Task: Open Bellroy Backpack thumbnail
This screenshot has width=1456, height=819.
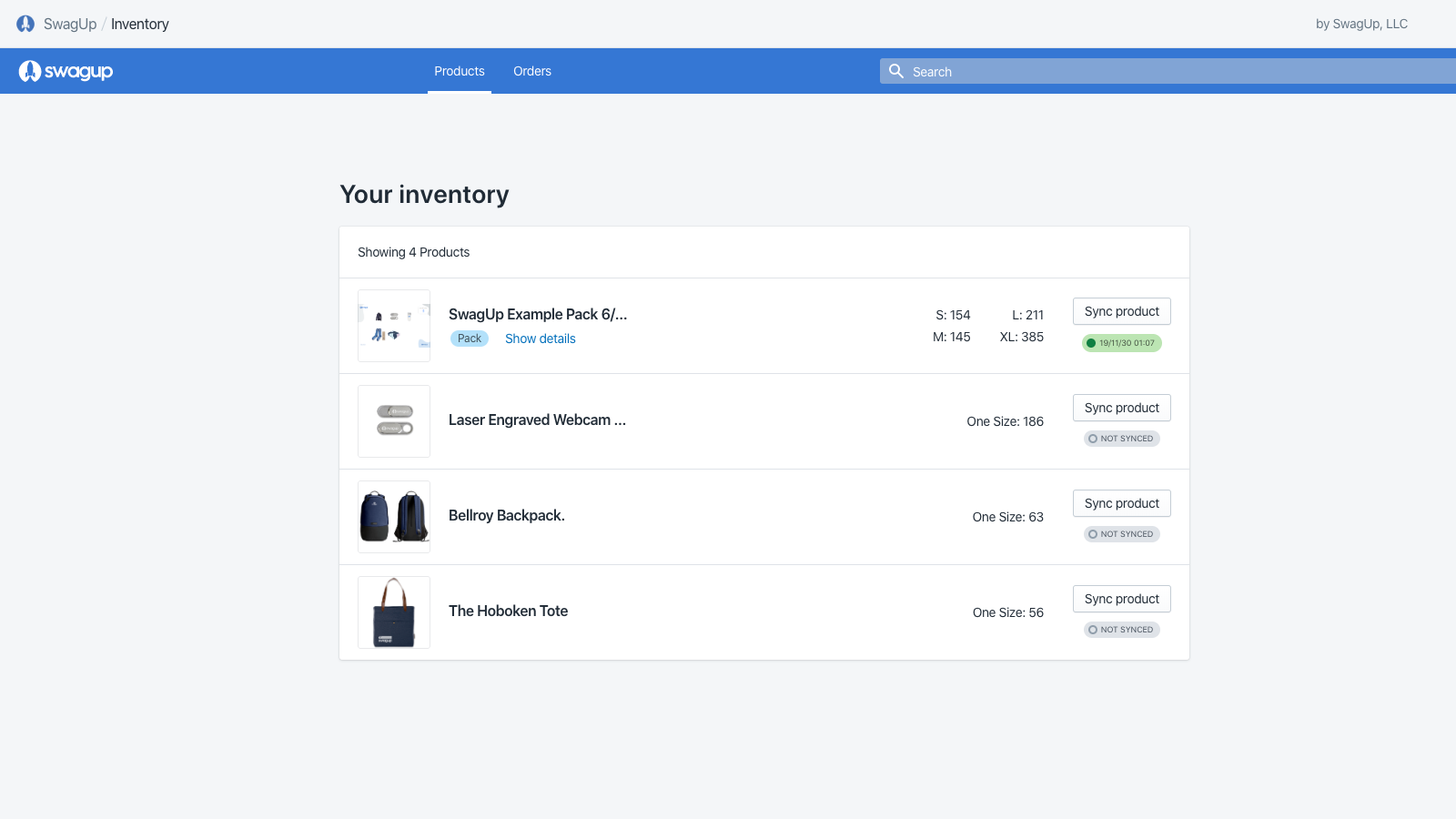Action: (x=394, y=517)
